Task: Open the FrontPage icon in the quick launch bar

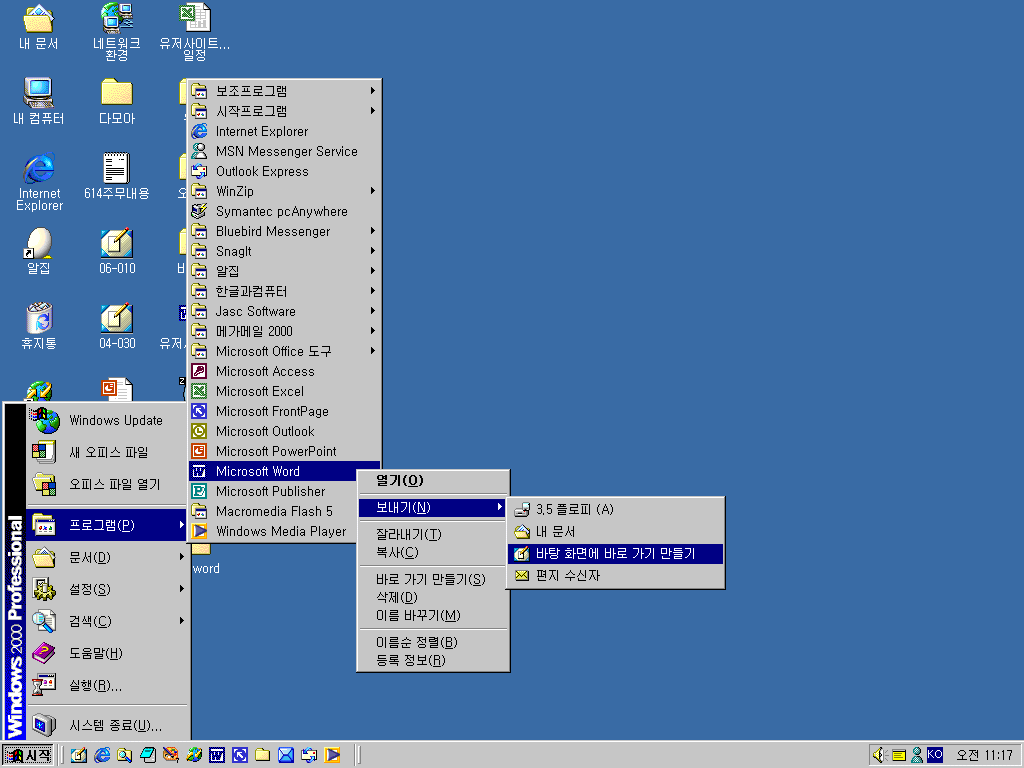Action: (x=240, y=755)
